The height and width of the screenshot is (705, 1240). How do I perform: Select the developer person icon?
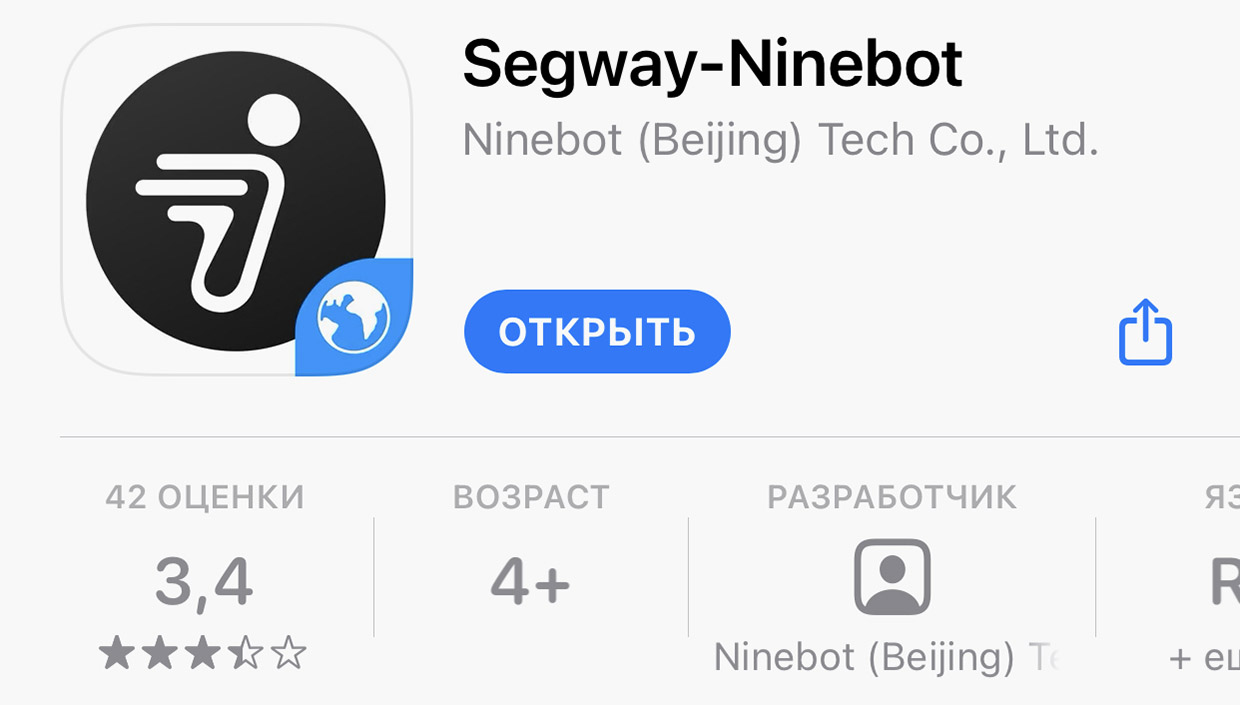pyautogui.click(x=892, y=577)
